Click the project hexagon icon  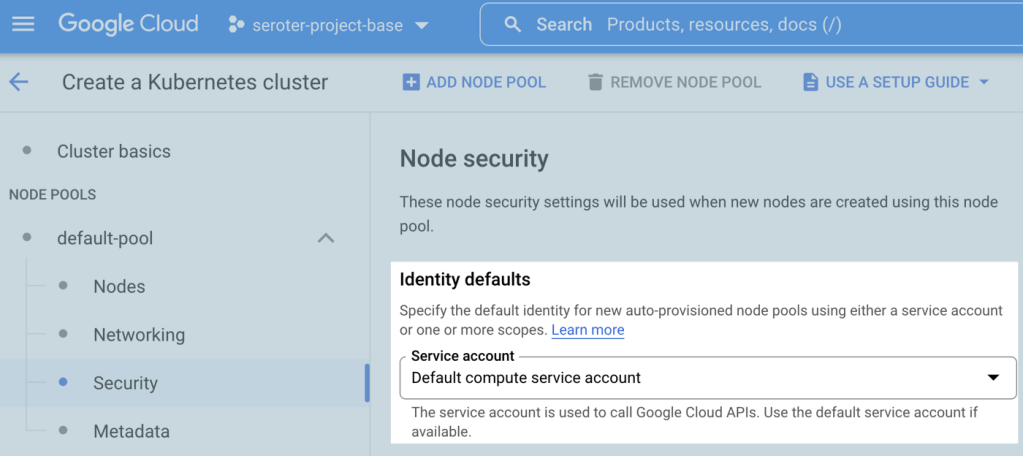(236, 24)
